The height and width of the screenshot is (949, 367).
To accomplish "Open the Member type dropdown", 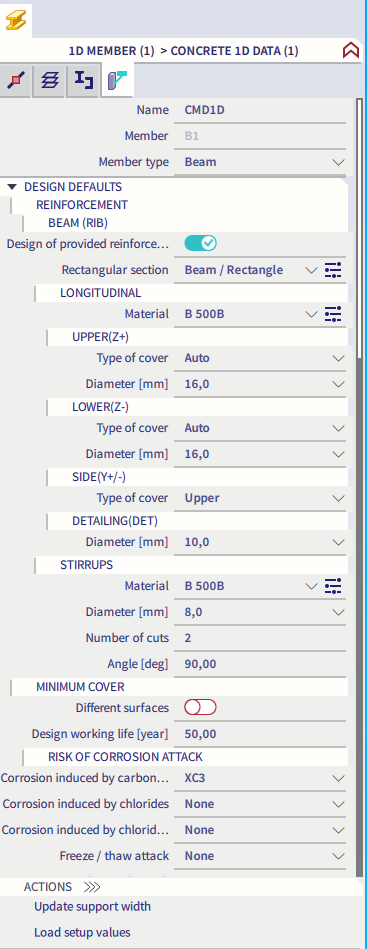I will click(260, 162).
